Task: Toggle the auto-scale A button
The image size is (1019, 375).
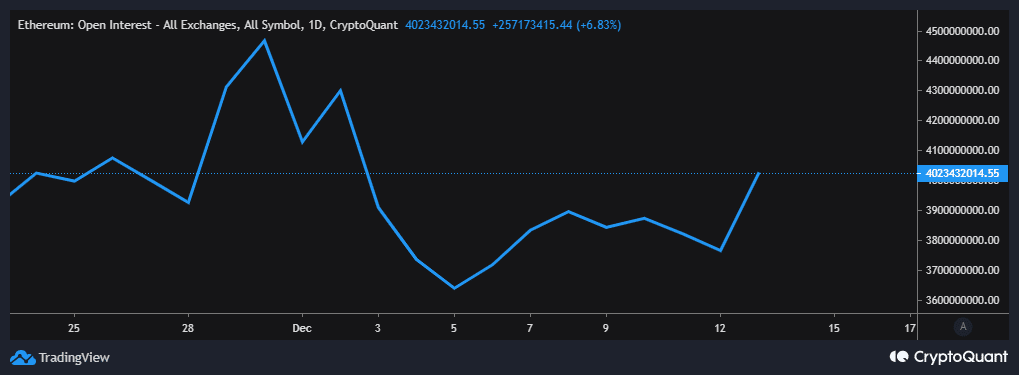Action: pyautogui.click(x=963, y=327)
